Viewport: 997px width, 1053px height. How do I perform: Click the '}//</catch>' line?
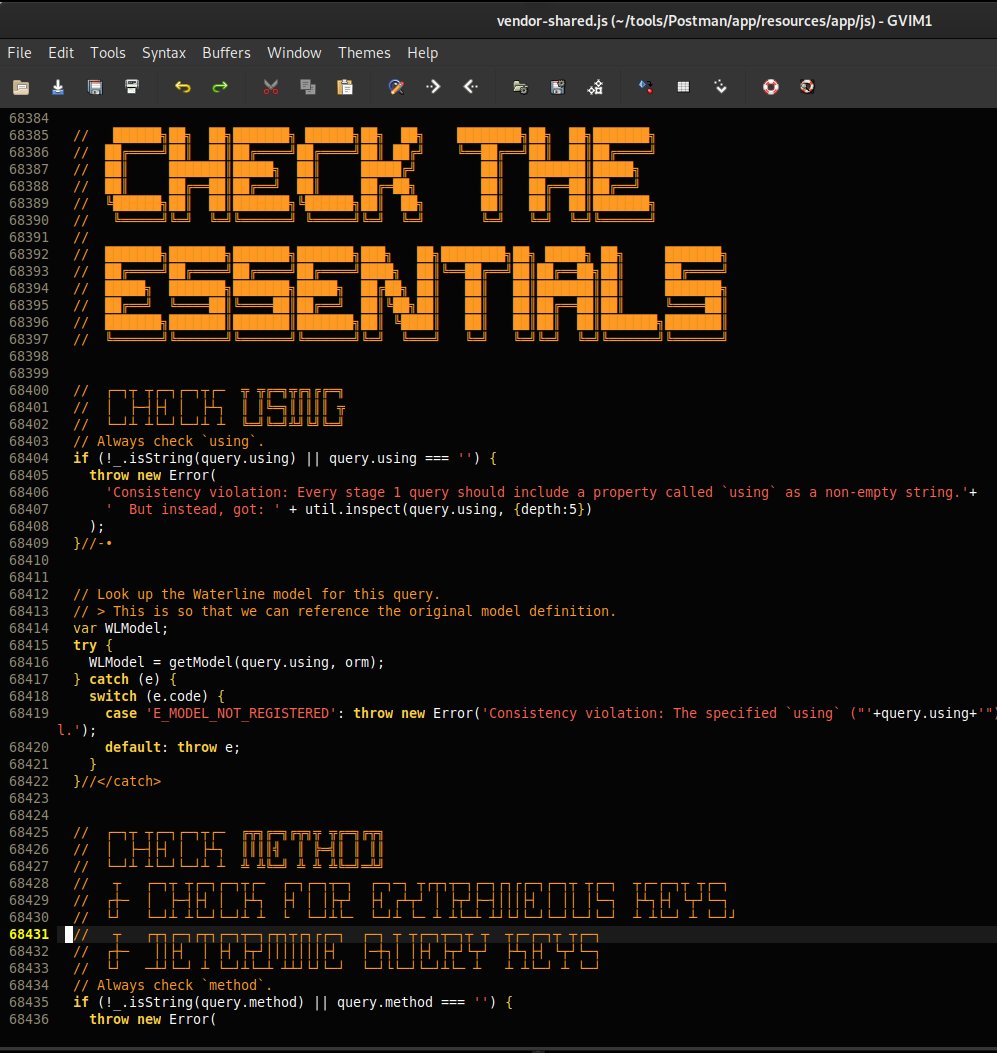[117, 781]
